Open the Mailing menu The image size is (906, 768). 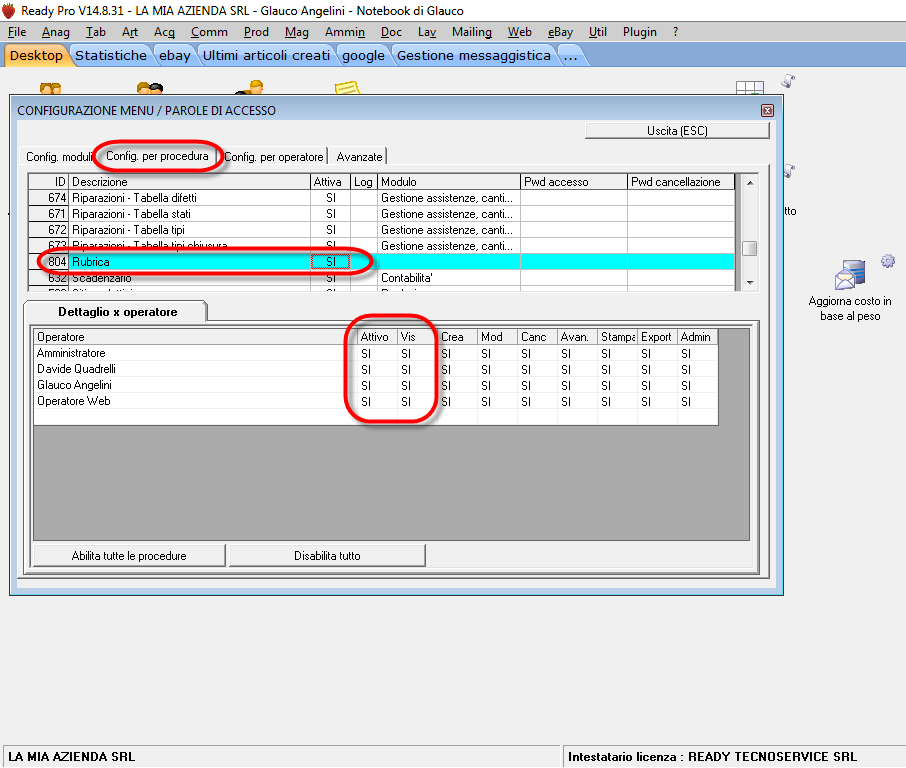tap(471, 32)
